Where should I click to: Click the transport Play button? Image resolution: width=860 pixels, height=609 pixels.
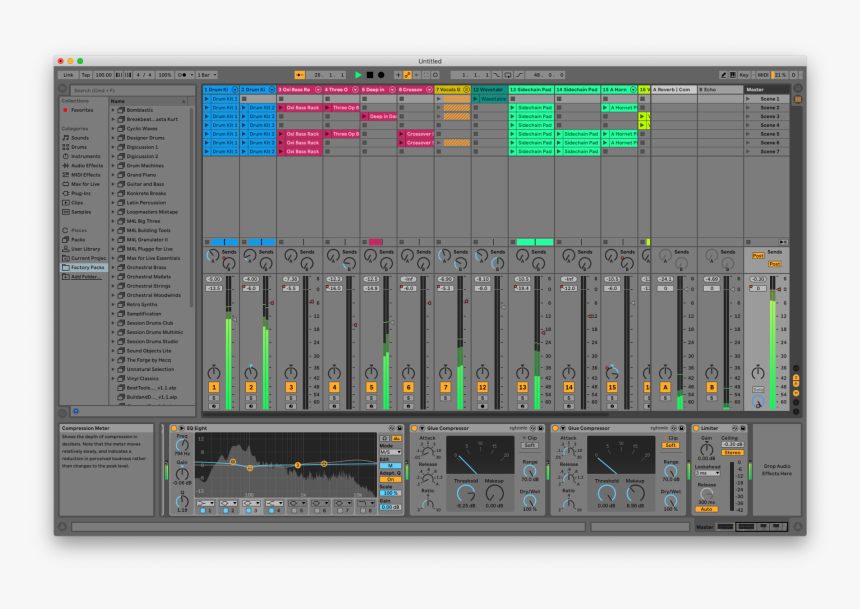[x=358, y=75]
